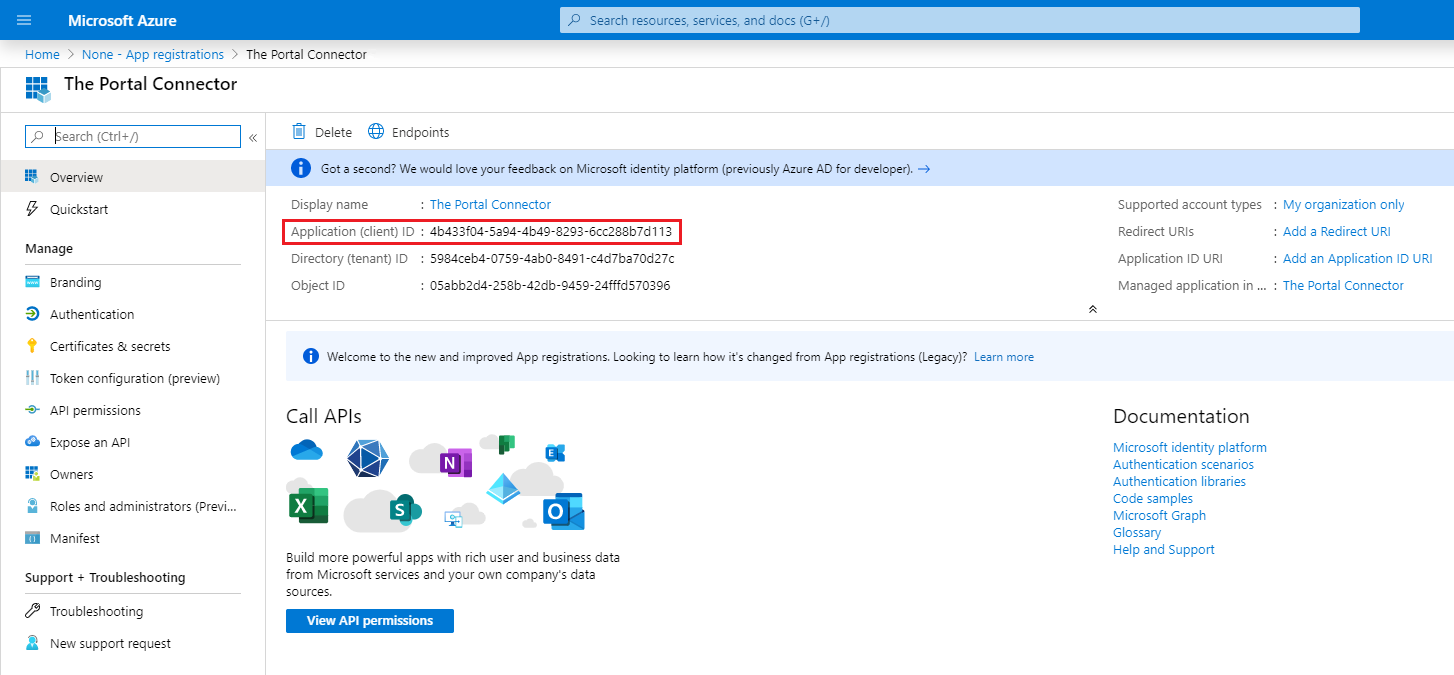Screen dimensions: 1454x675
Task: Open Microsoft Graph documentation link
Action: [x=1159, y=516]
